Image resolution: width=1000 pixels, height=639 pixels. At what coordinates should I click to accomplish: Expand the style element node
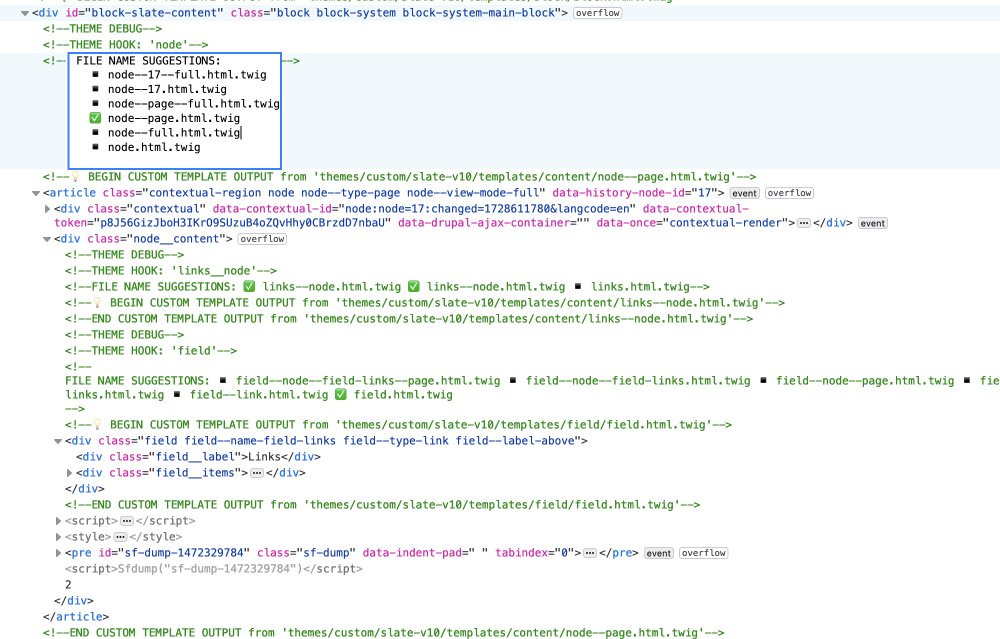point(58,537)
